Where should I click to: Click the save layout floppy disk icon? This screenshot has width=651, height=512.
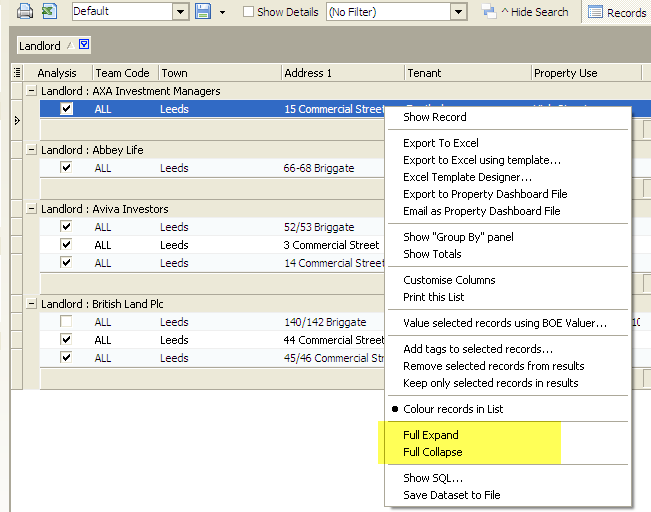(x=203, y=11)
